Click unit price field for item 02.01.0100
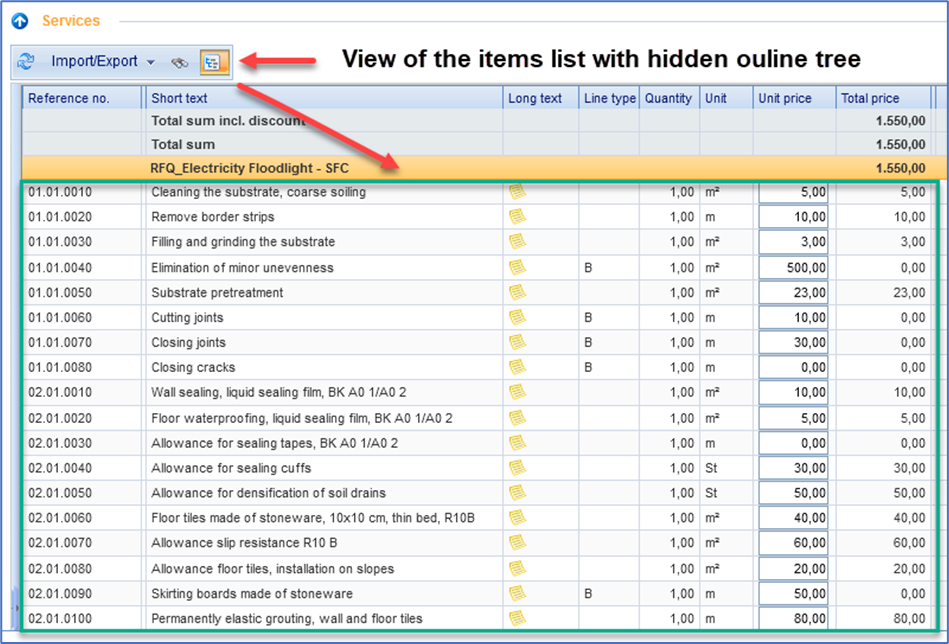Viewport: 949px width, 644px height. [794, 619]
